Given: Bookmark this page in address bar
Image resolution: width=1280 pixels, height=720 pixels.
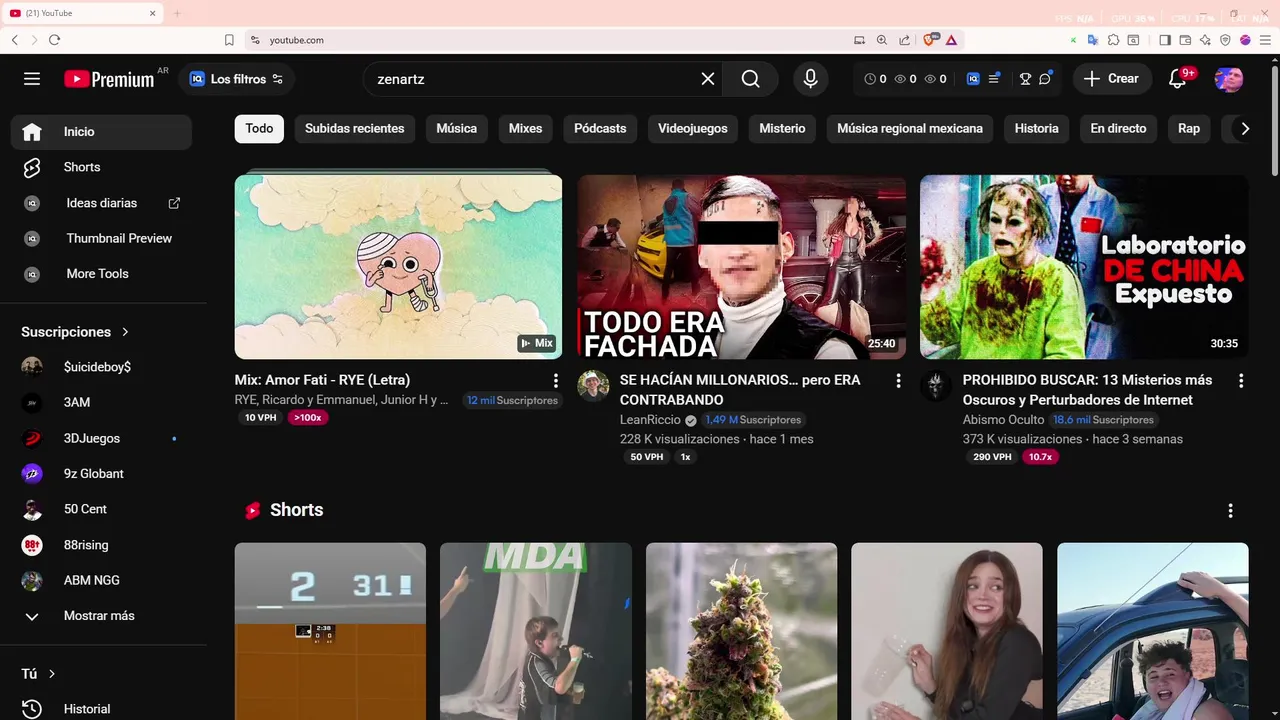Looking at the screenshot, I should (x=229, y=40).
